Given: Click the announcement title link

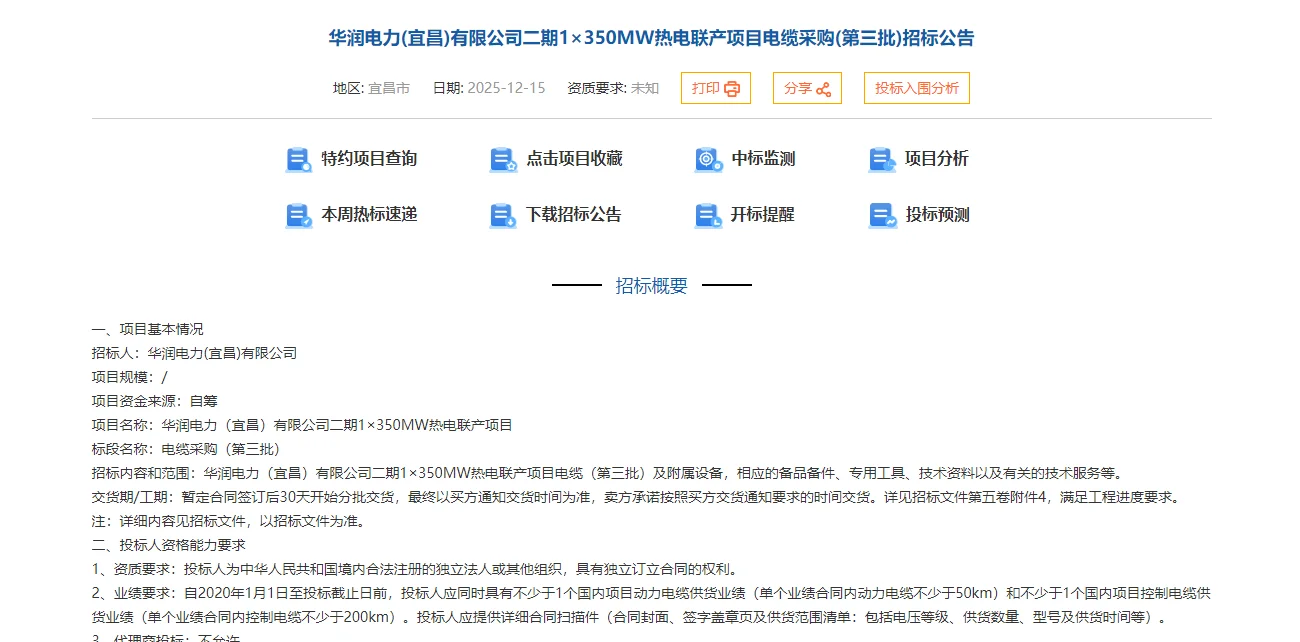Looking at the screenshot, I should tap(650, 38).
